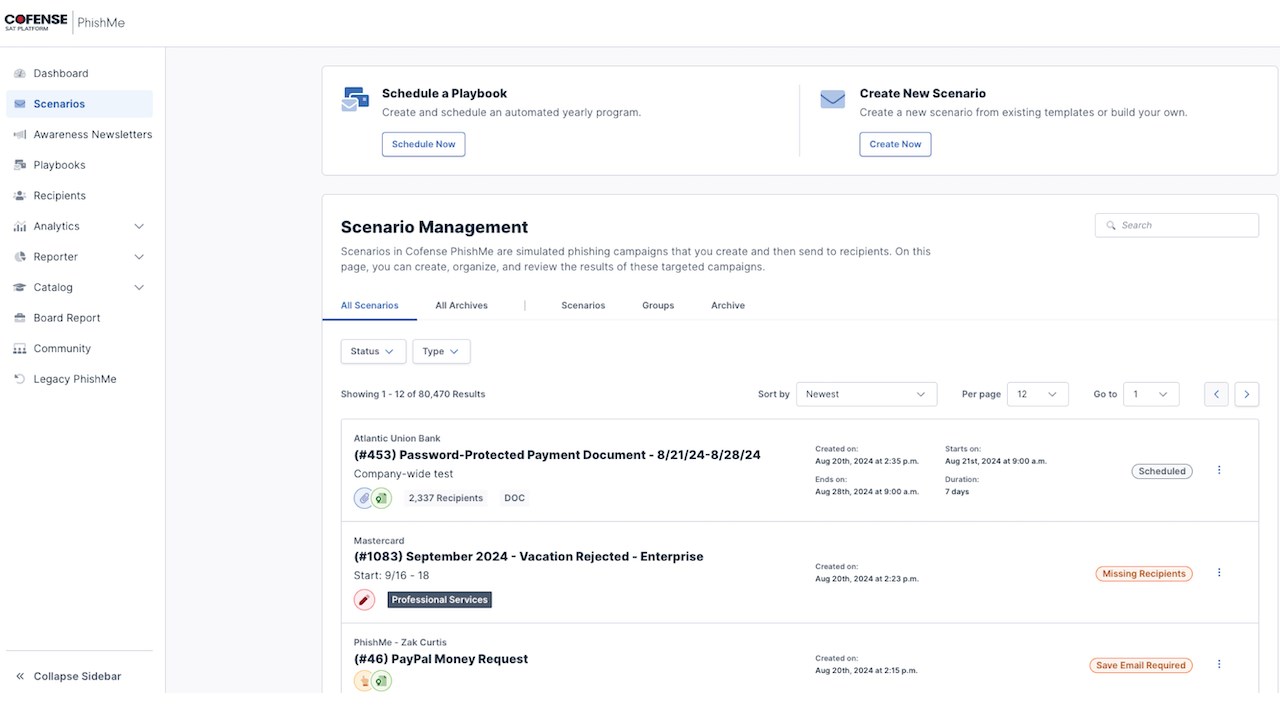Switch to the All Scenarios tab
1280x720 pixels.
click(370, 305)
